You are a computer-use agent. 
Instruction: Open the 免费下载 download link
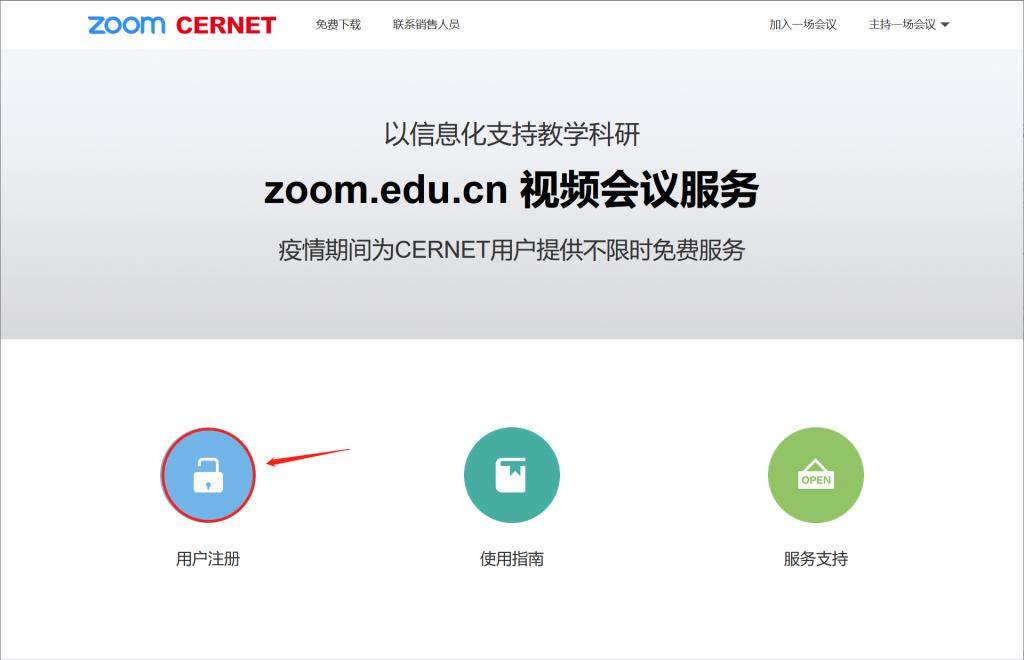[338, 25]
